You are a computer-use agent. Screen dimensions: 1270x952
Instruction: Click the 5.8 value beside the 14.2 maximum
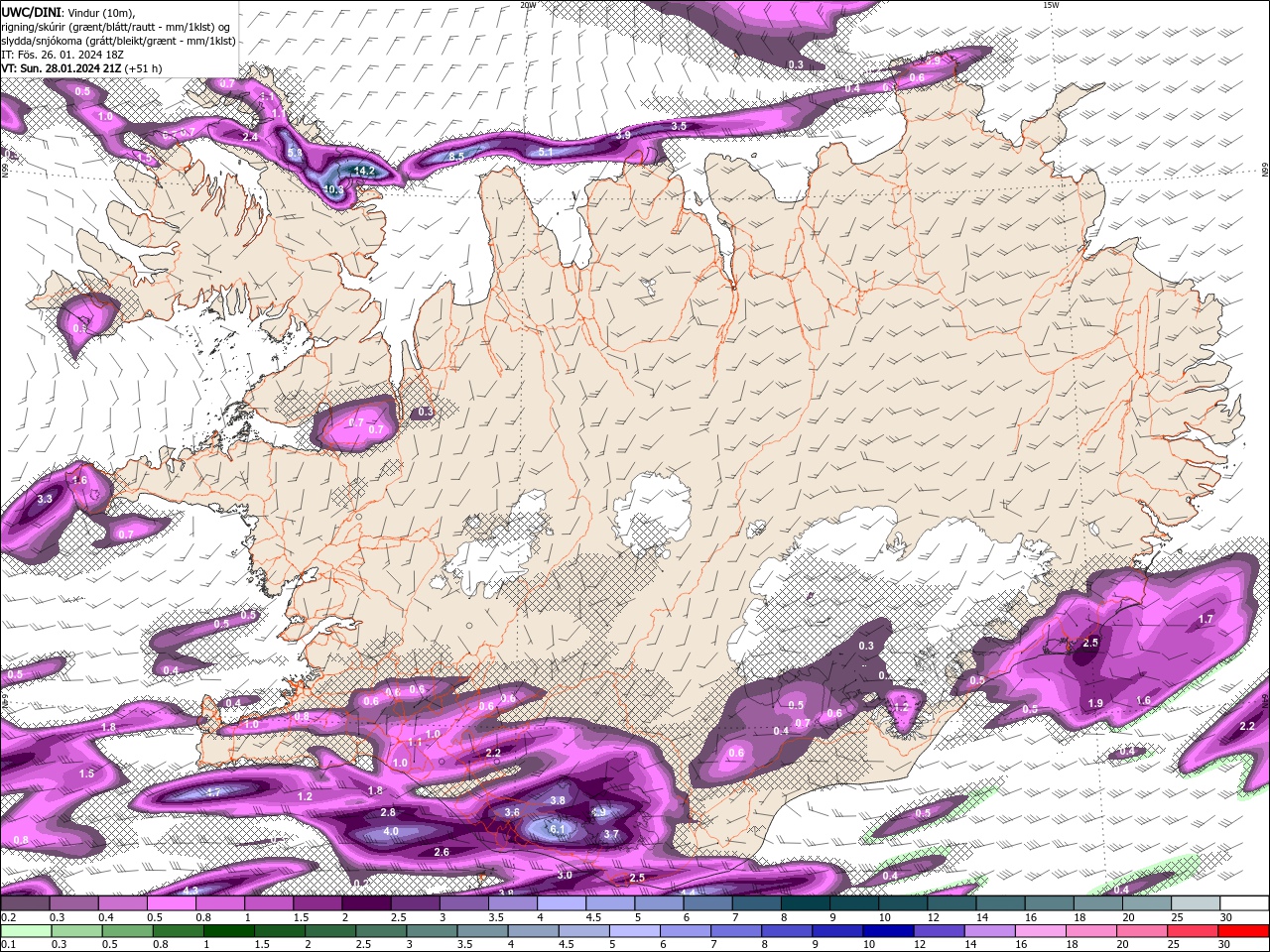click(x=295, y=154)
